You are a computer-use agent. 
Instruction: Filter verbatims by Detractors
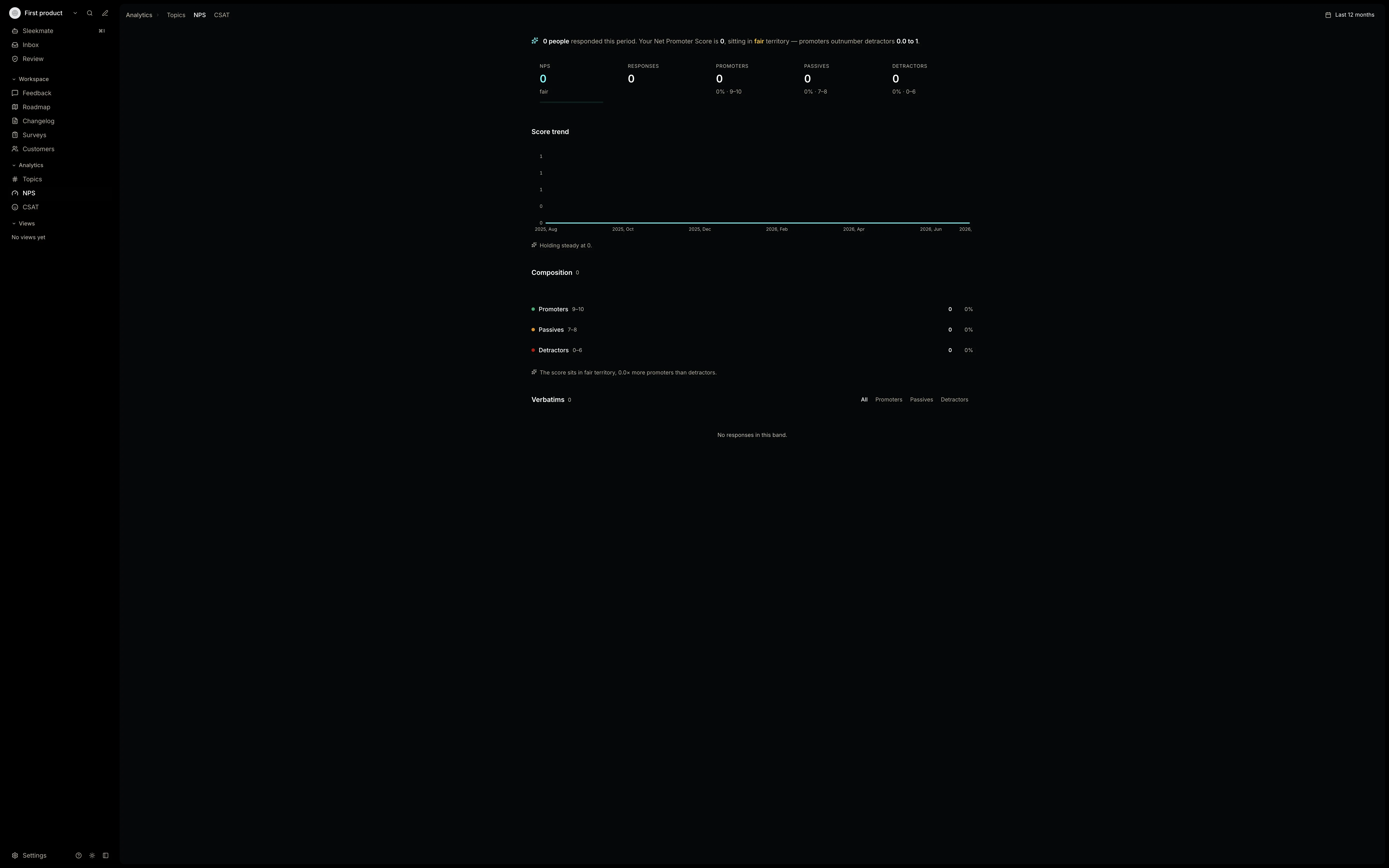click(954, 400)
